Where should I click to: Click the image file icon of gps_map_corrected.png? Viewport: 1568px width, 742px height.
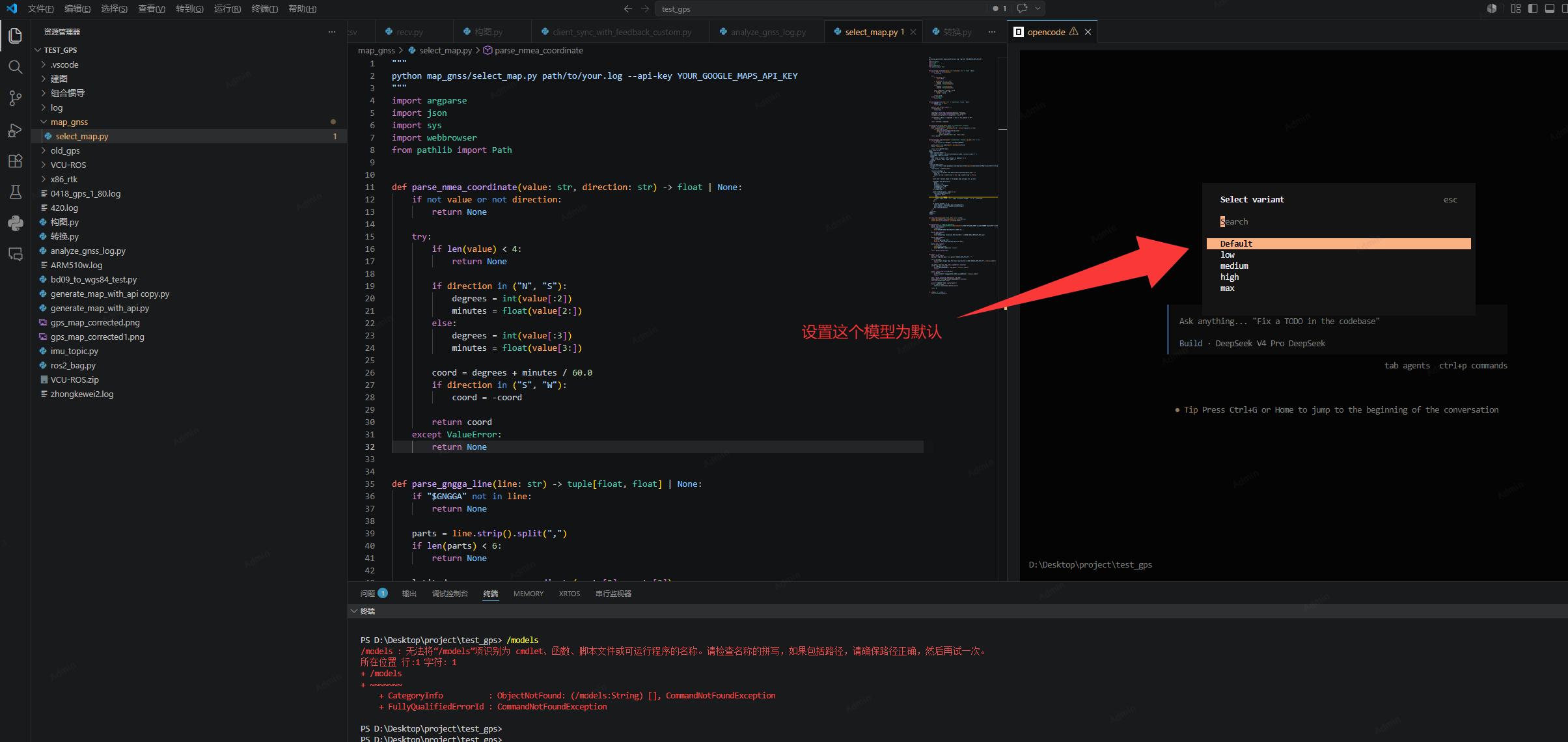[43, 322]
